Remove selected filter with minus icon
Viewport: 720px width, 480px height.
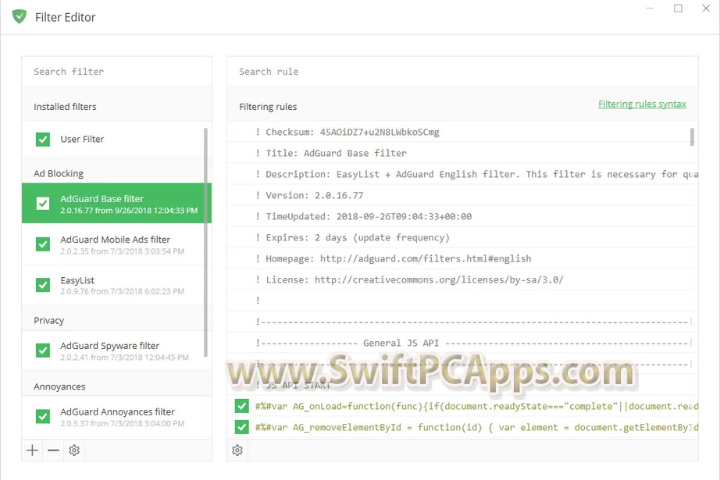53,450
